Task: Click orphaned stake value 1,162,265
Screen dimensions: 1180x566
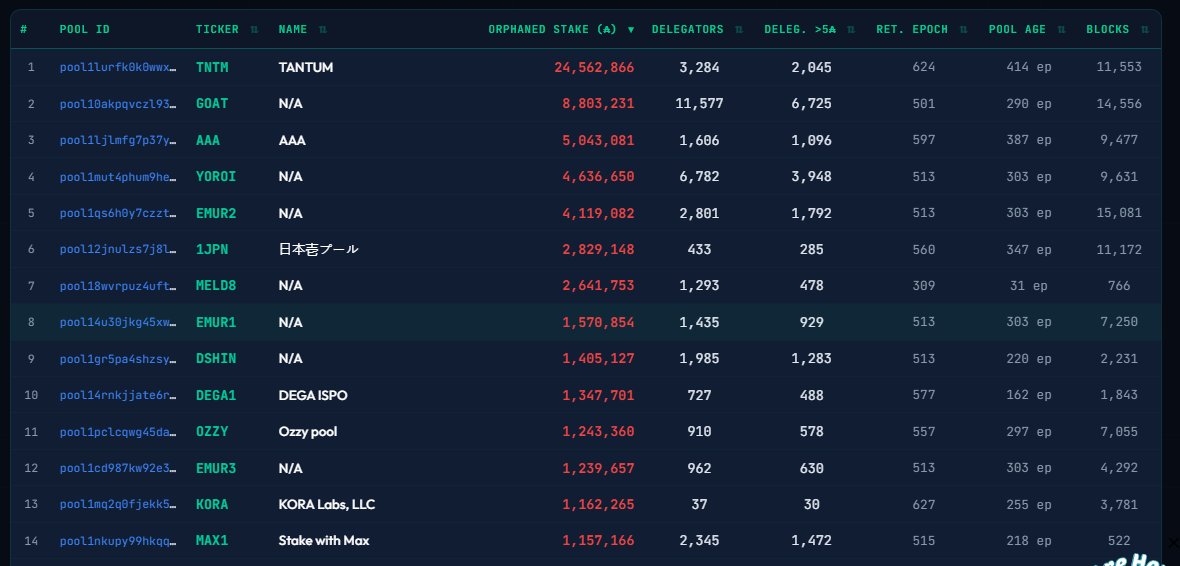Action: click(x=598, y=504)
